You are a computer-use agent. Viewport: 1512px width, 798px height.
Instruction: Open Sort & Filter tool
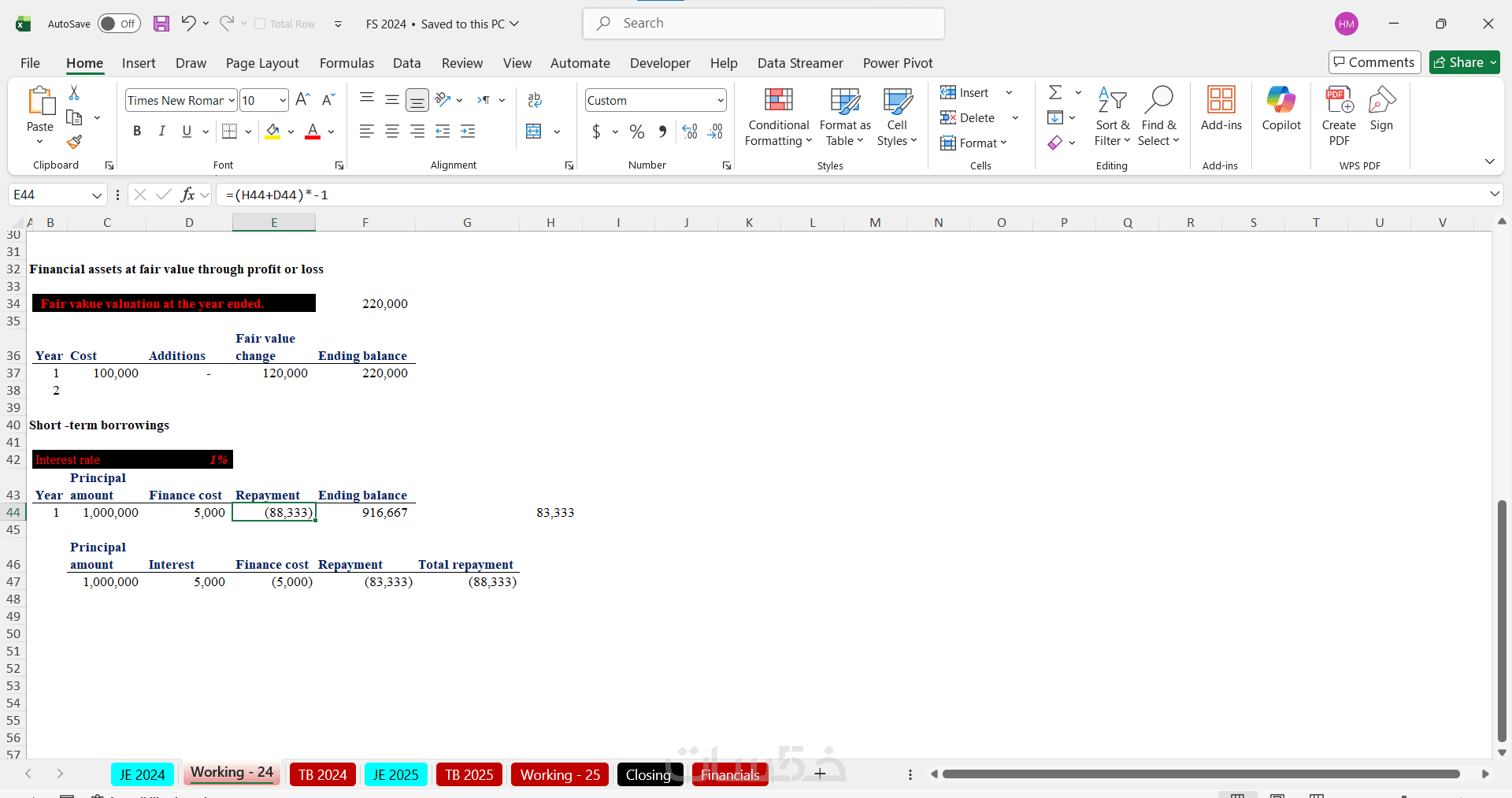[1112, 117]
